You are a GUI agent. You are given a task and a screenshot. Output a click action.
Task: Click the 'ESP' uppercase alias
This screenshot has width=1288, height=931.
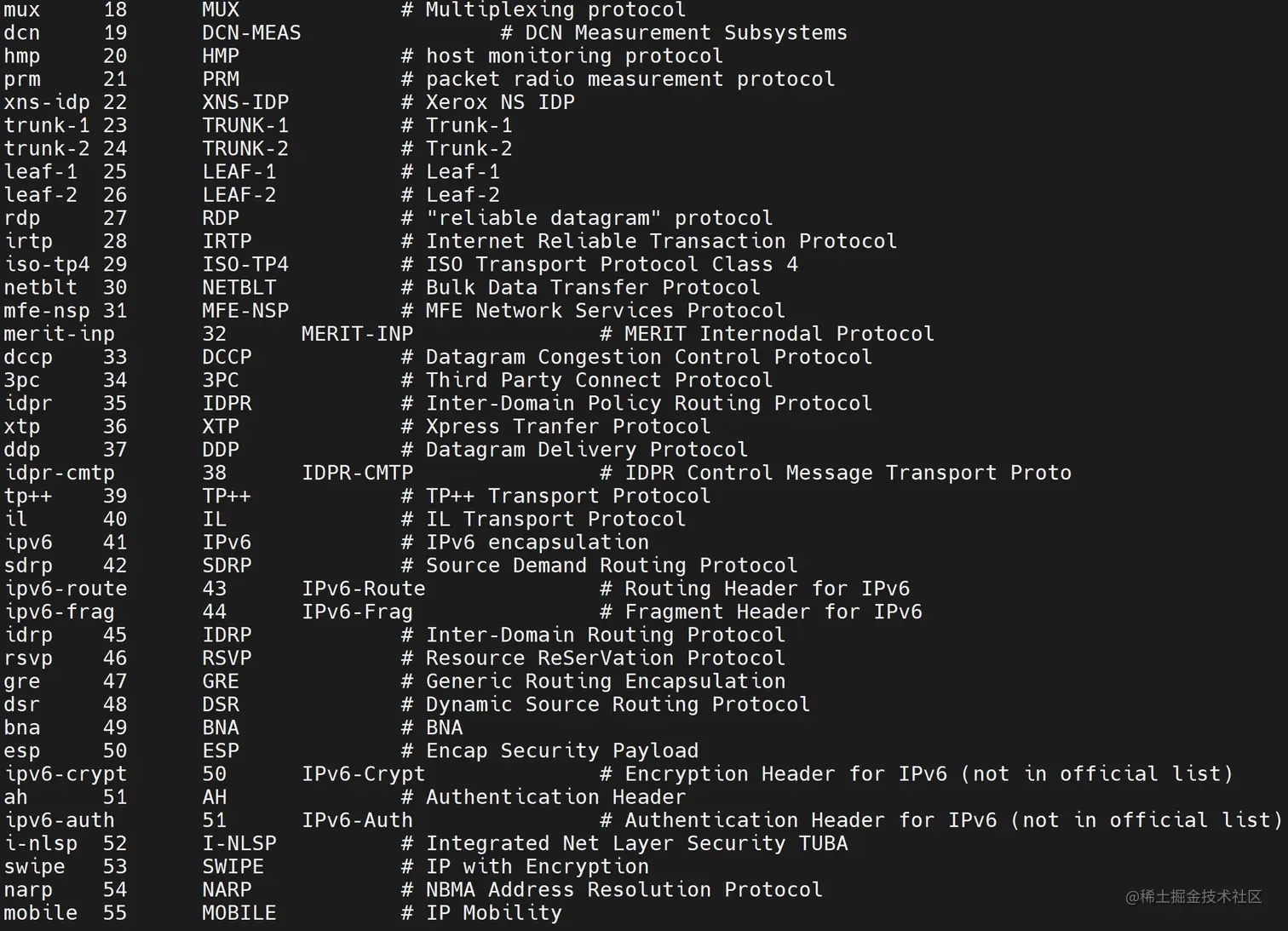tap(221, 751)
